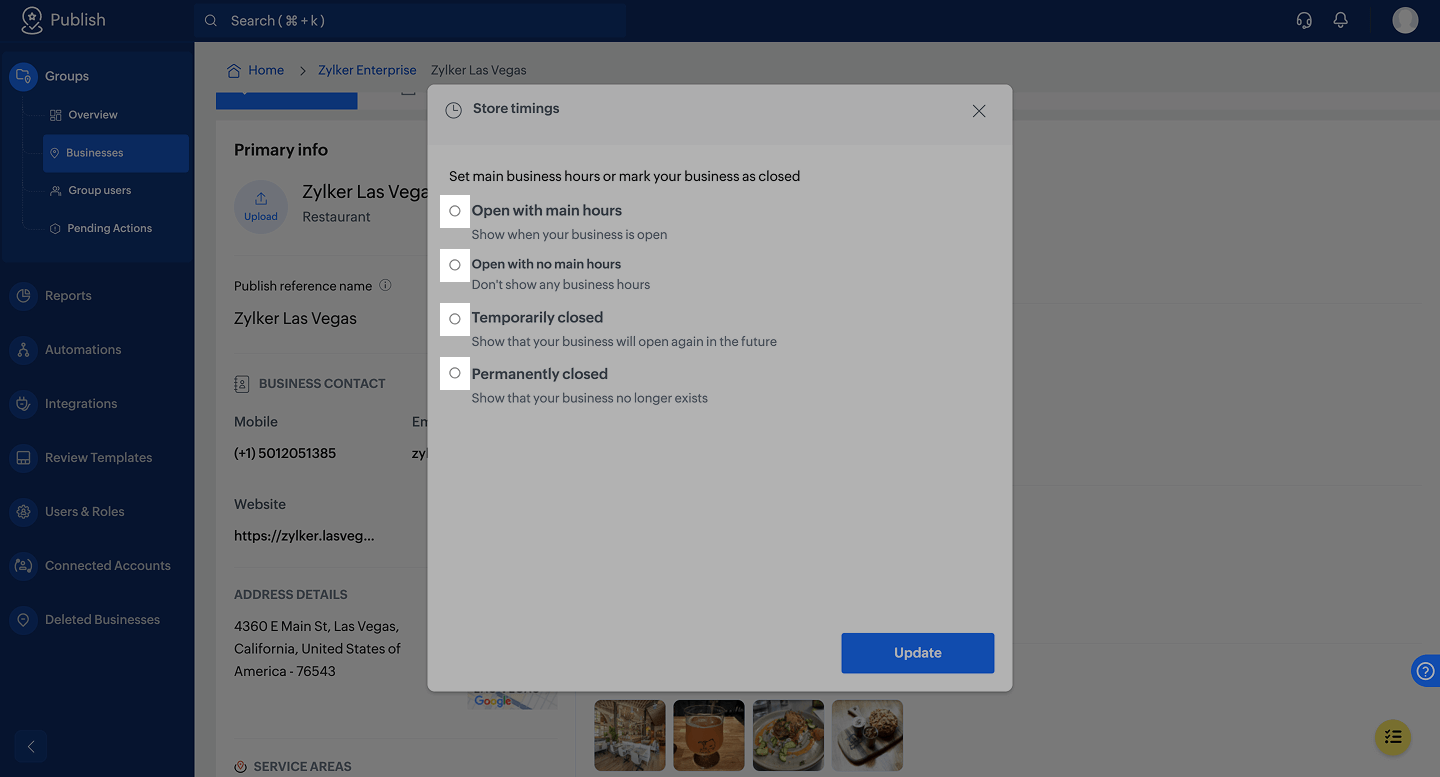Open Review Templates section
The height and width of the screenshot is (777, 1440).
98,458
